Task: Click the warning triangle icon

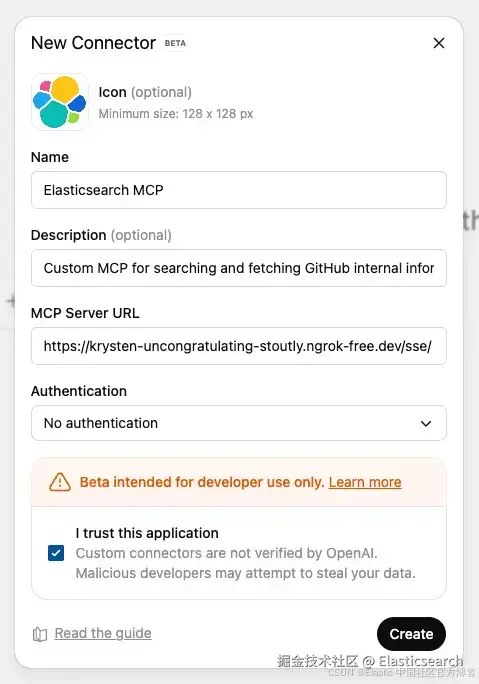Action: pos(60,482)
